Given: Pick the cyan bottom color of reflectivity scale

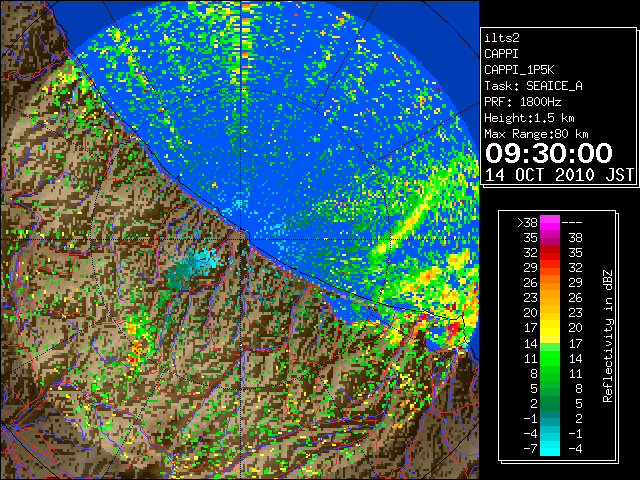Looking at the screenshot, I should point(550,448).
